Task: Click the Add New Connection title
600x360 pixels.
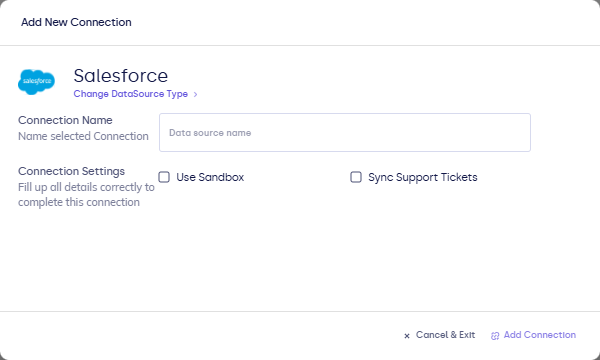Action: point(76,22)
